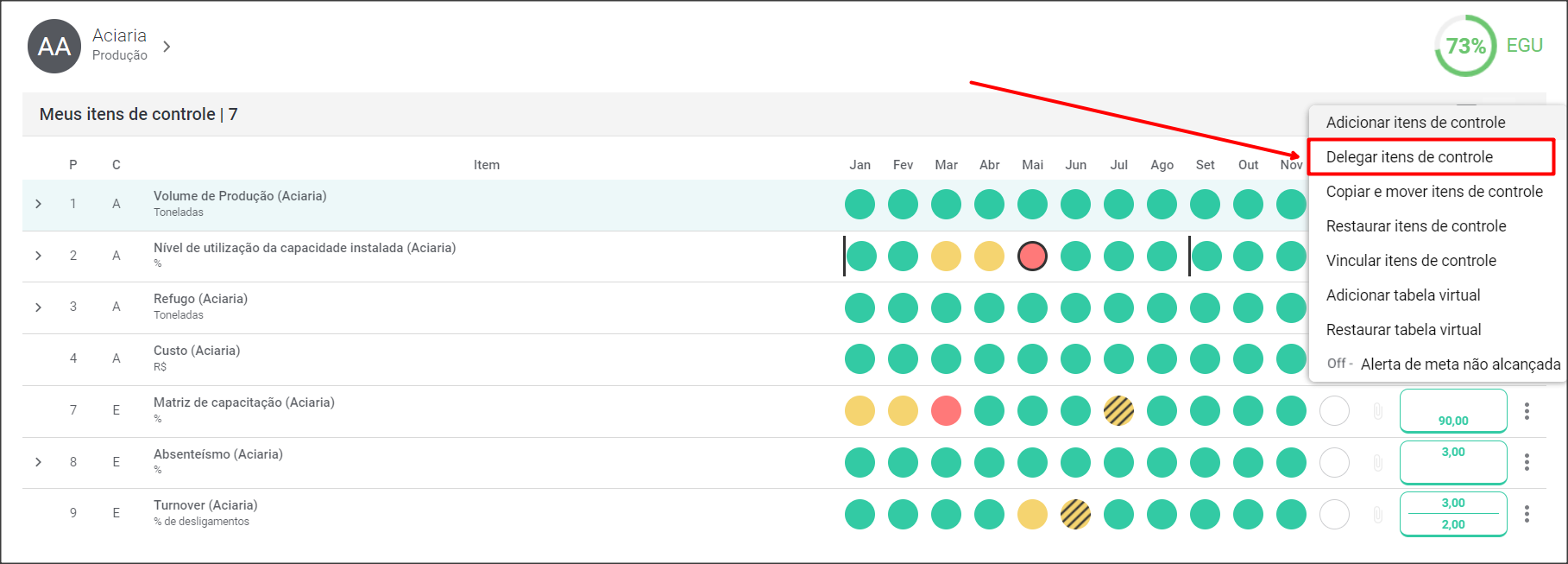Viewport: 1568px width, 564px height.
Task: Click the Custo (Aciaria) item name
Action: point(197,351)
